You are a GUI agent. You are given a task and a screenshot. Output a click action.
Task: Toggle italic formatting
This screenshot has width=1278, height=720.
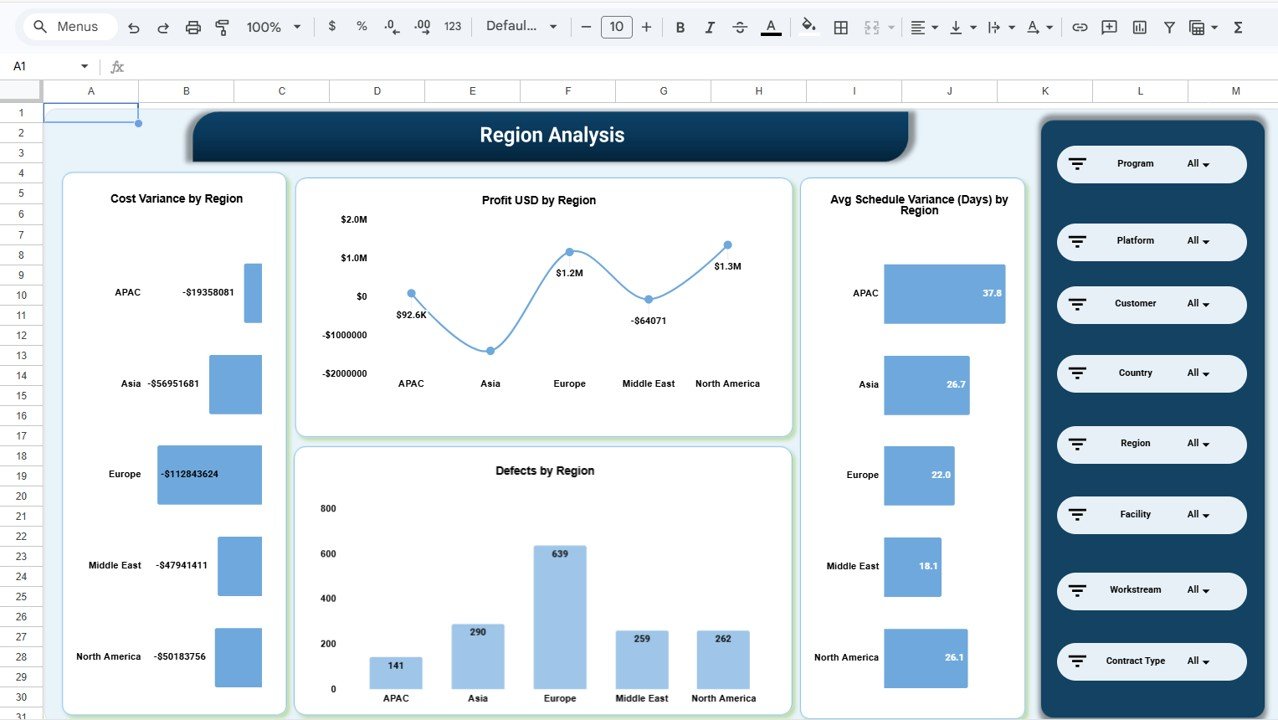(x=710, y=27)
